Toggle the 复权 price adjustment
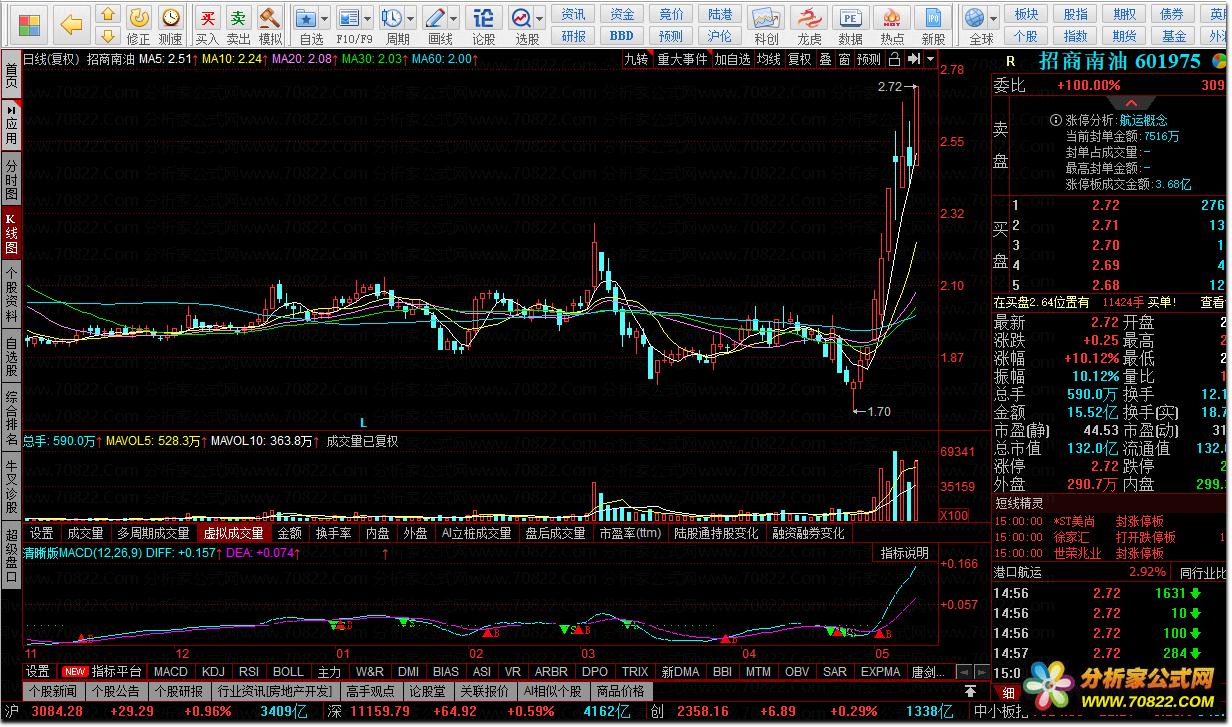The height and width of the screenshot is (727, 1232). [800, 59]
